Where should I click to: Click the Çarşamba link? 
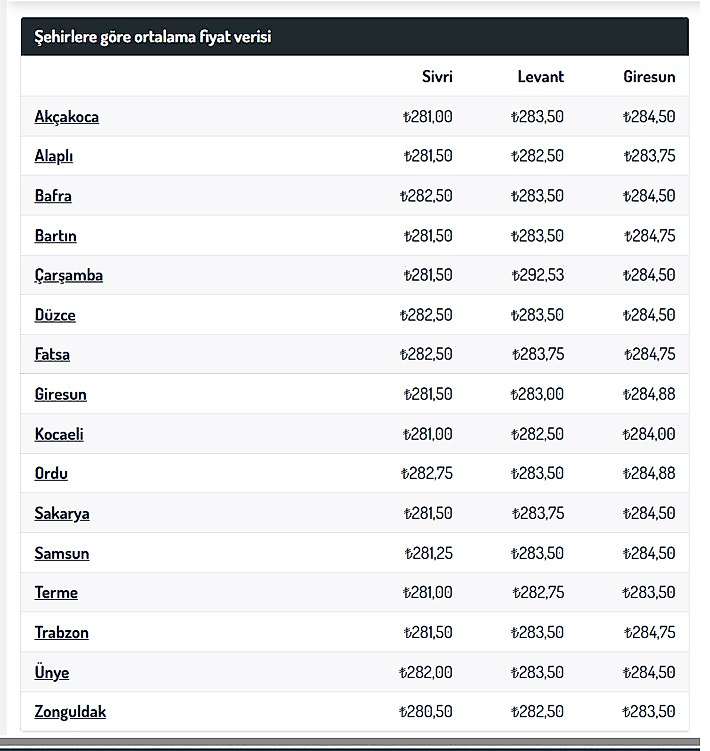point(69,275)
